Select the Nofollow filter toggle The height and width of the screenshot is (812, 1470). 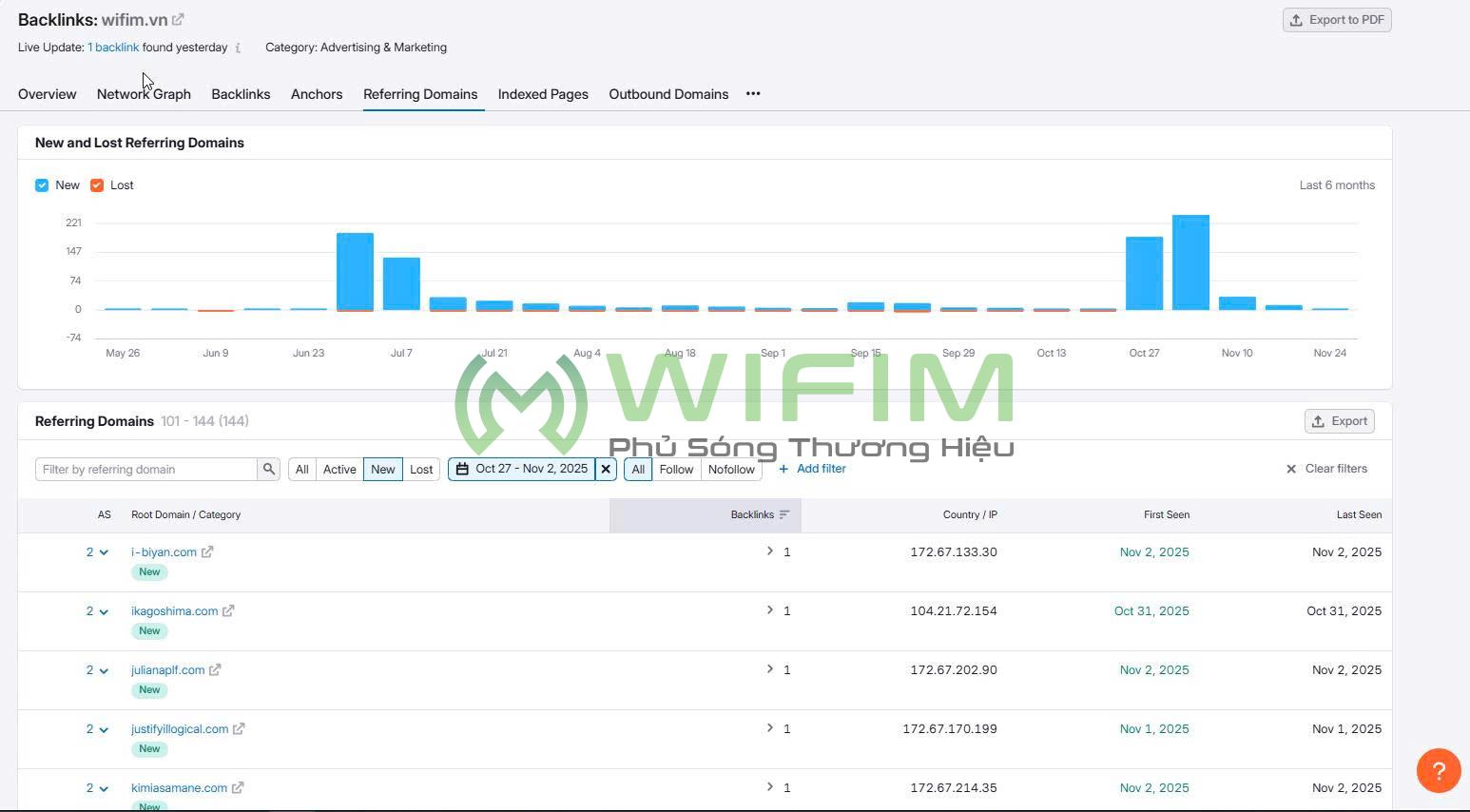tap(731, 469)
